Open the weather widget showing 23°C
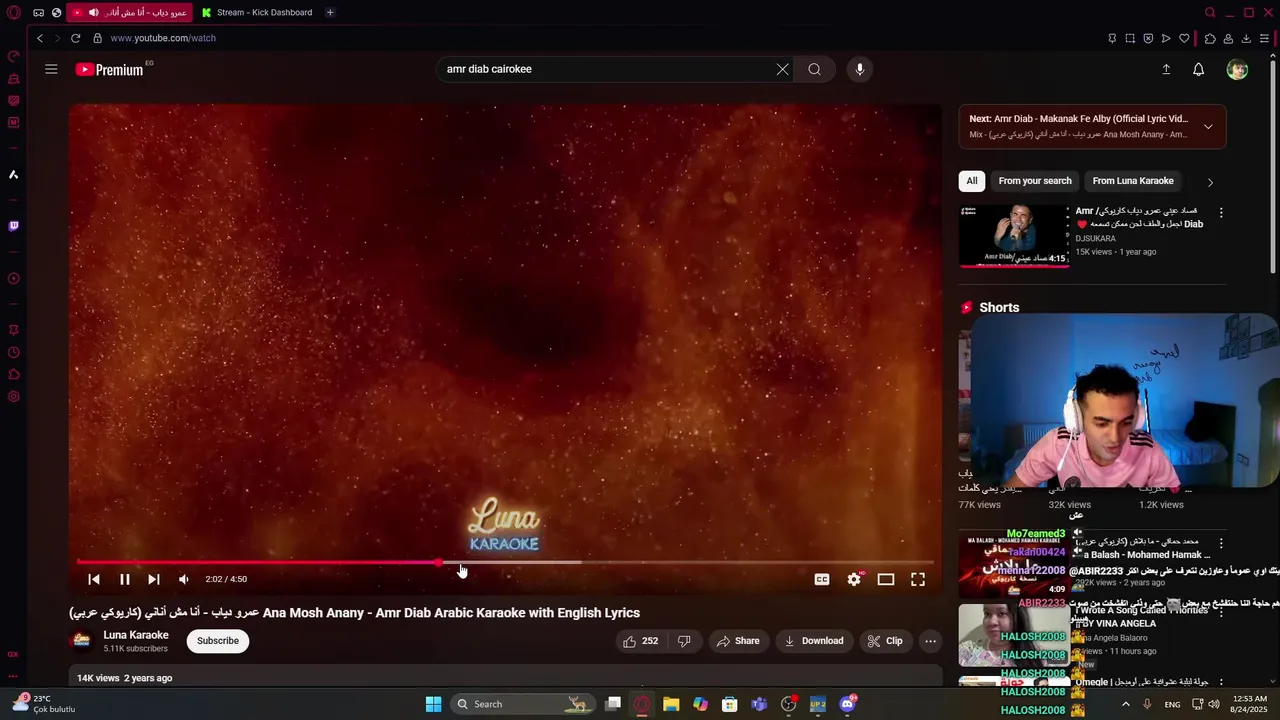Viewport: 1280px width, 720px height. [42, 704]
